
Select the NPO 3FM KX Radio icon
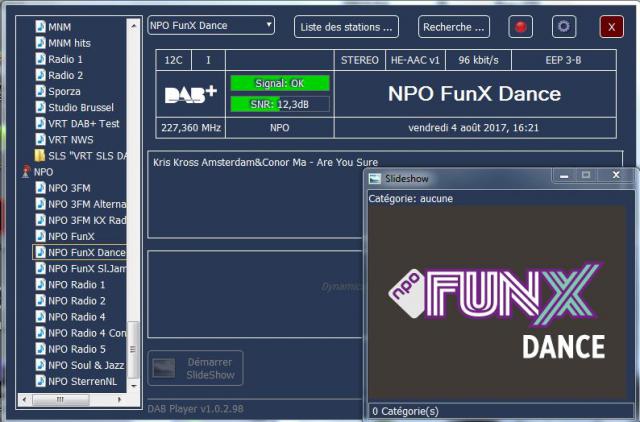click(40, 220)
